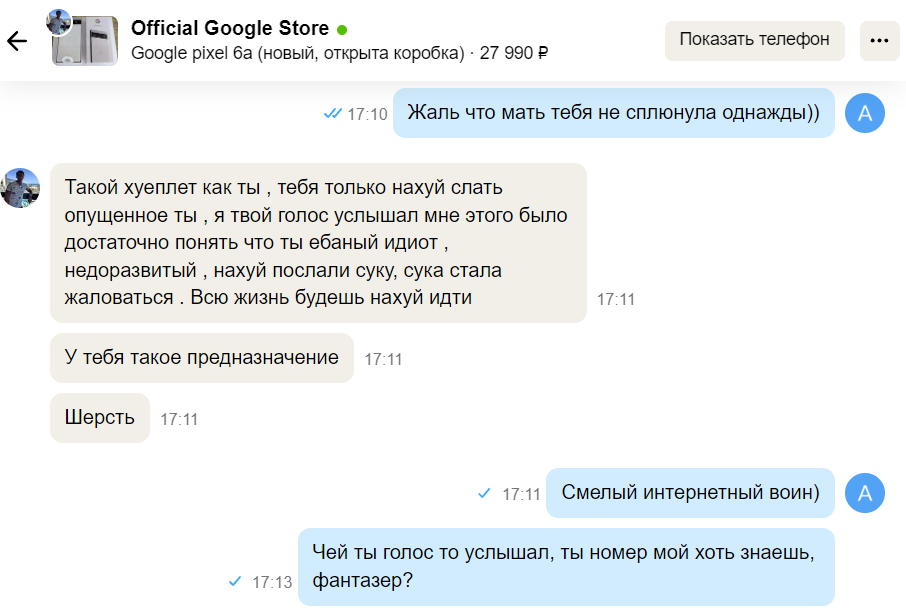
Task: Click the single checkmark beside 17:13
Action: [x=236, y=581]
